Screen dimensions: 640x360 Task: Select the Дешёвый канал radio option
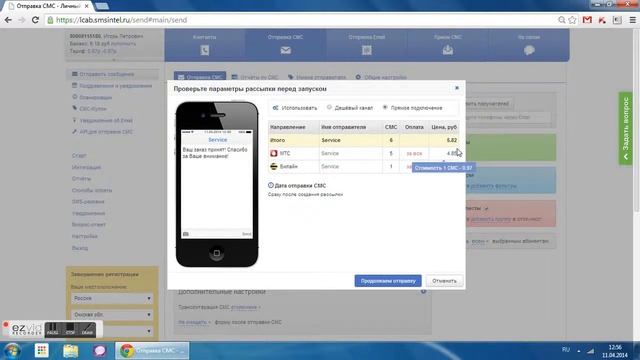[329, 107]
